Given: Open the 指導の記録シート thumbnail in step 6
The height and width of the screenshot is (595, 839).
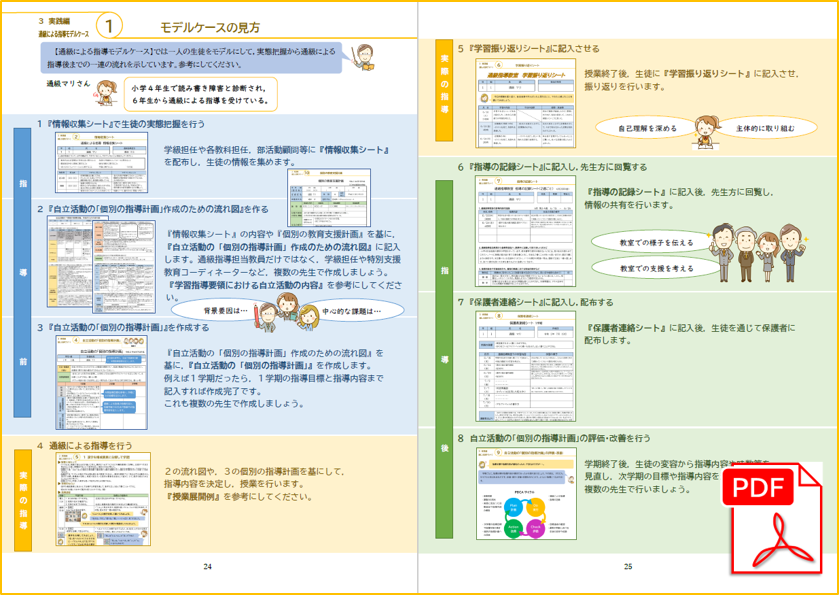Looking at the screenshot, I should [526, 231].
